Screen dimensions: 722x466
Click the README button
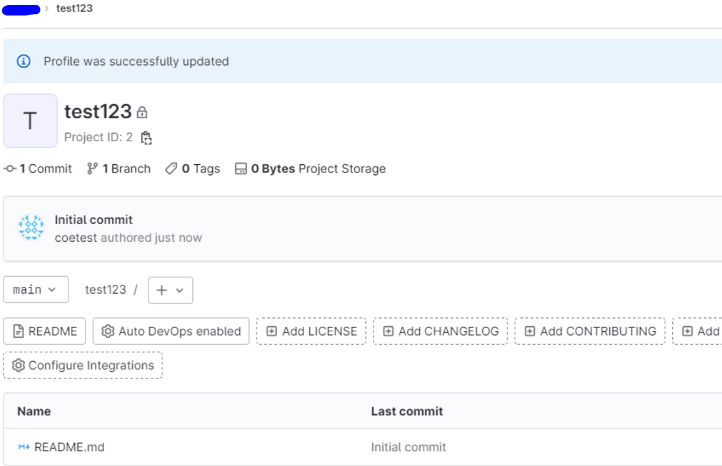[x=44, y=332]
